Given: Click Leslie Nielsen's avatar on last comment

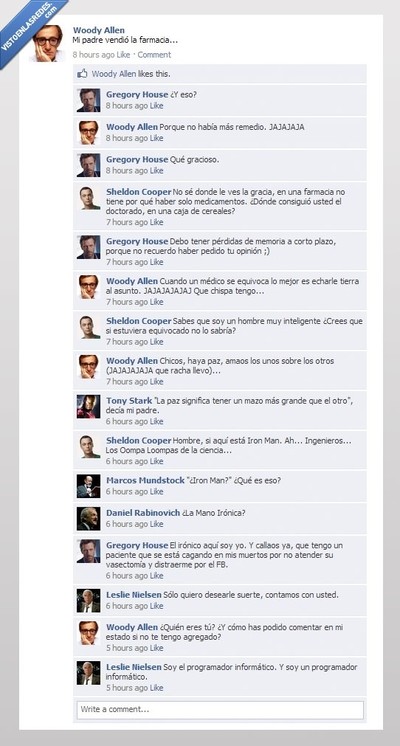Looking at the screenshot, I should [88, 673].
